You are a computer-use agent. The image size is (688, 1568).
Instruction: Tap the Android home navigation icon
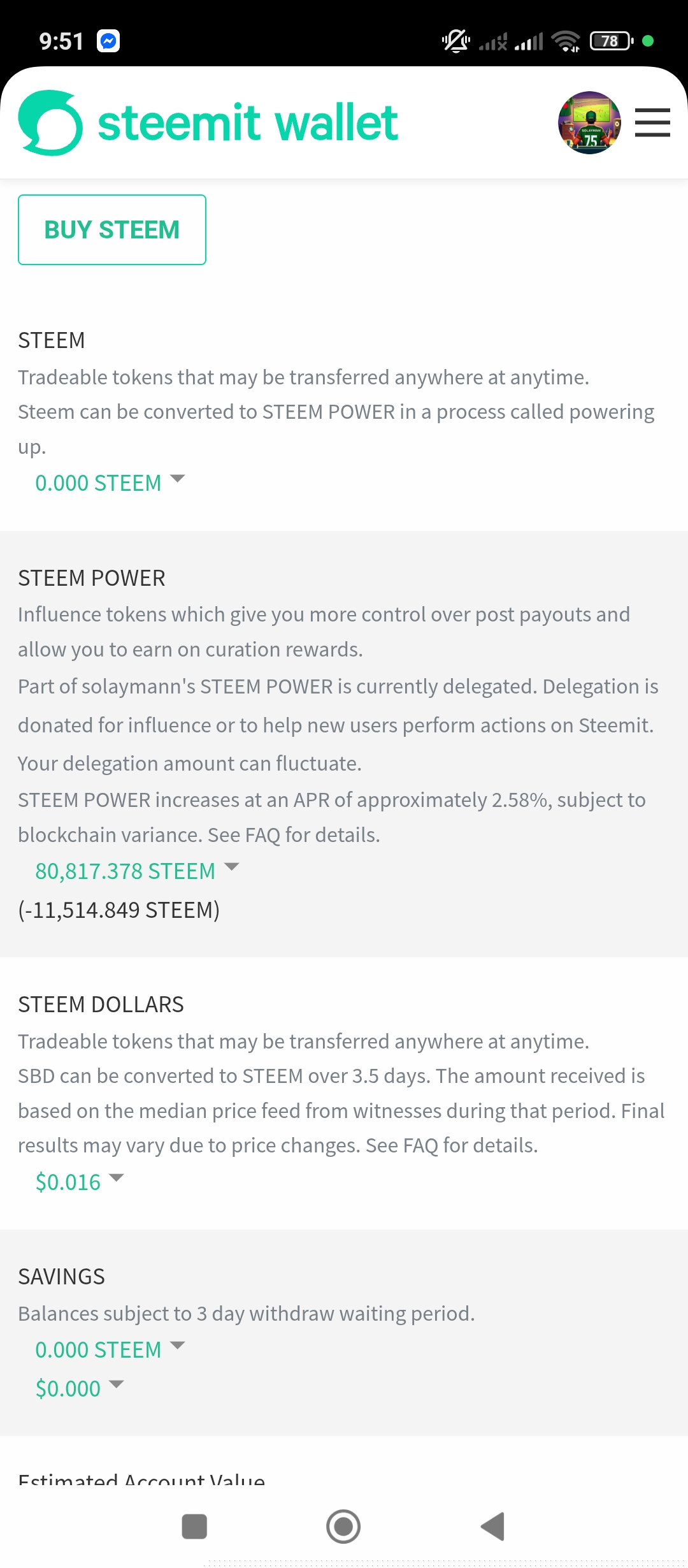click(x=343, y=1527)
